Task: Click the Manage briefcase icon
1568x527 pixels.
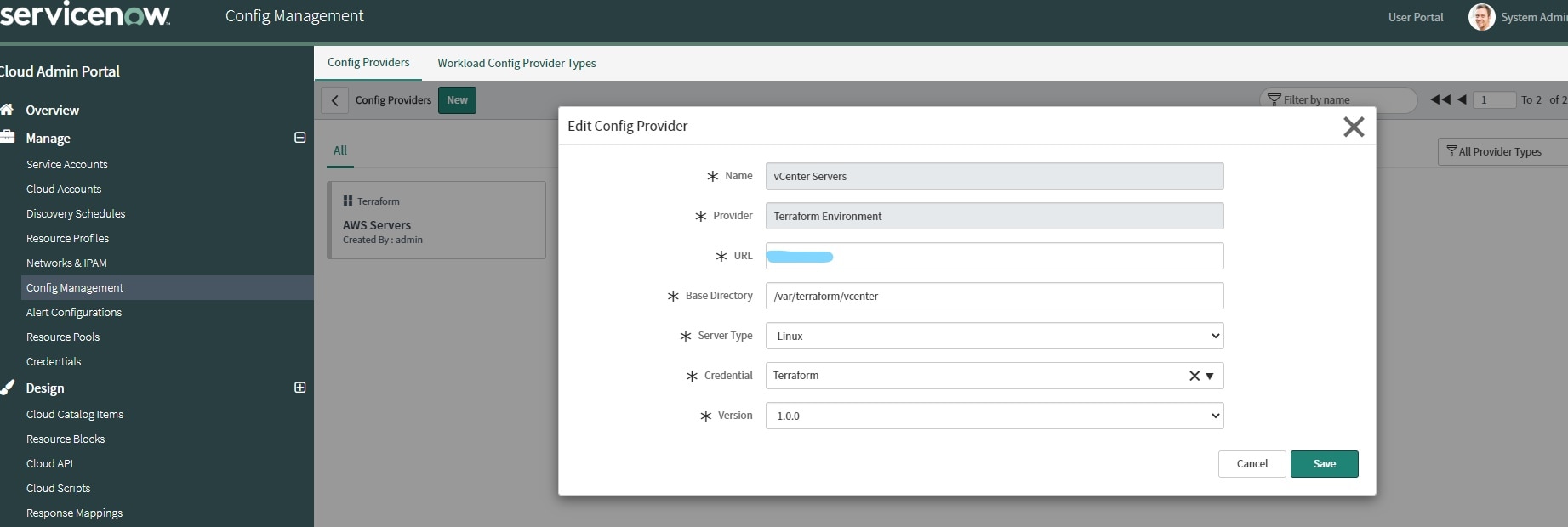Action: (7, 137)
